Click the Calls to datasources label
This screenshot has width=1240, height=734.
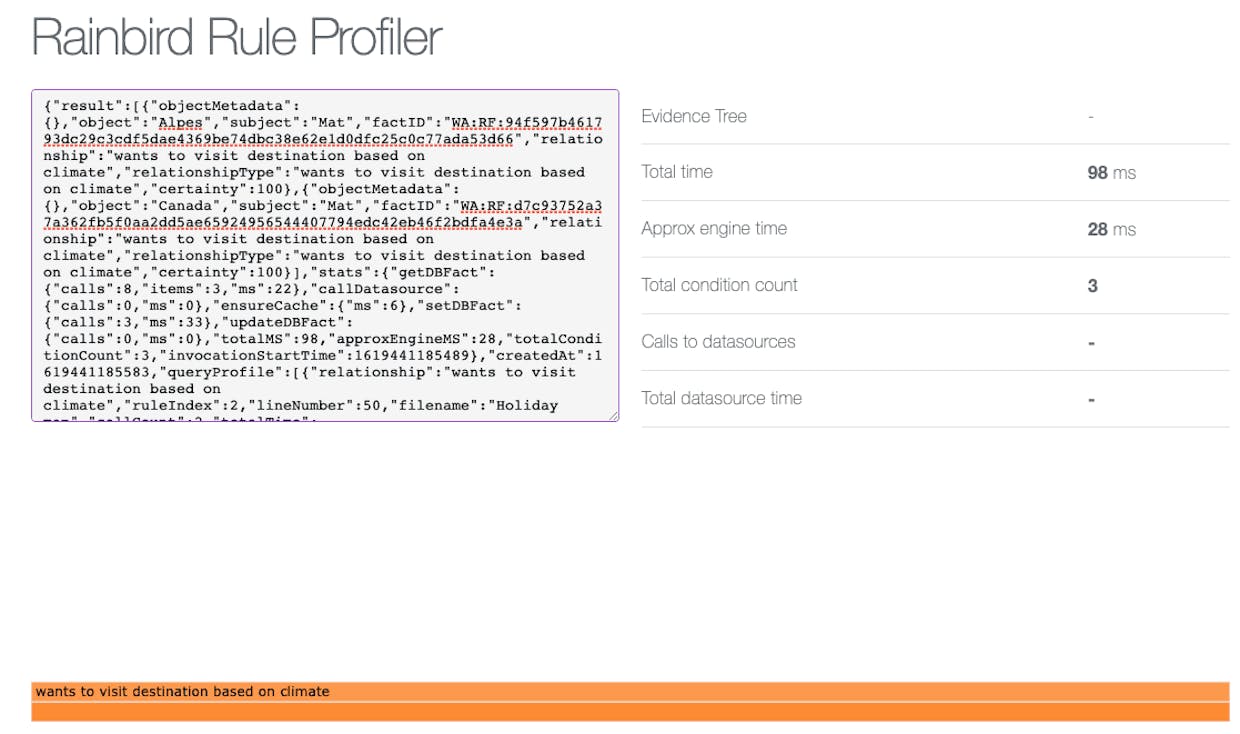tap(718, 342)
